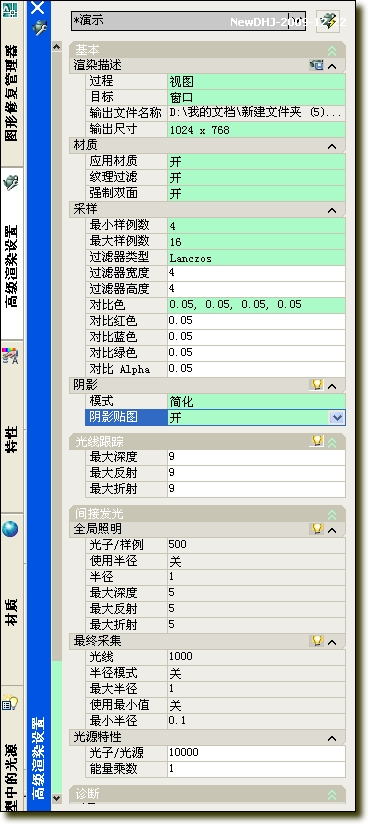Select the 过程 value 视图
The height and width of the screenshot is (824, 368).
tap(257, 81)
